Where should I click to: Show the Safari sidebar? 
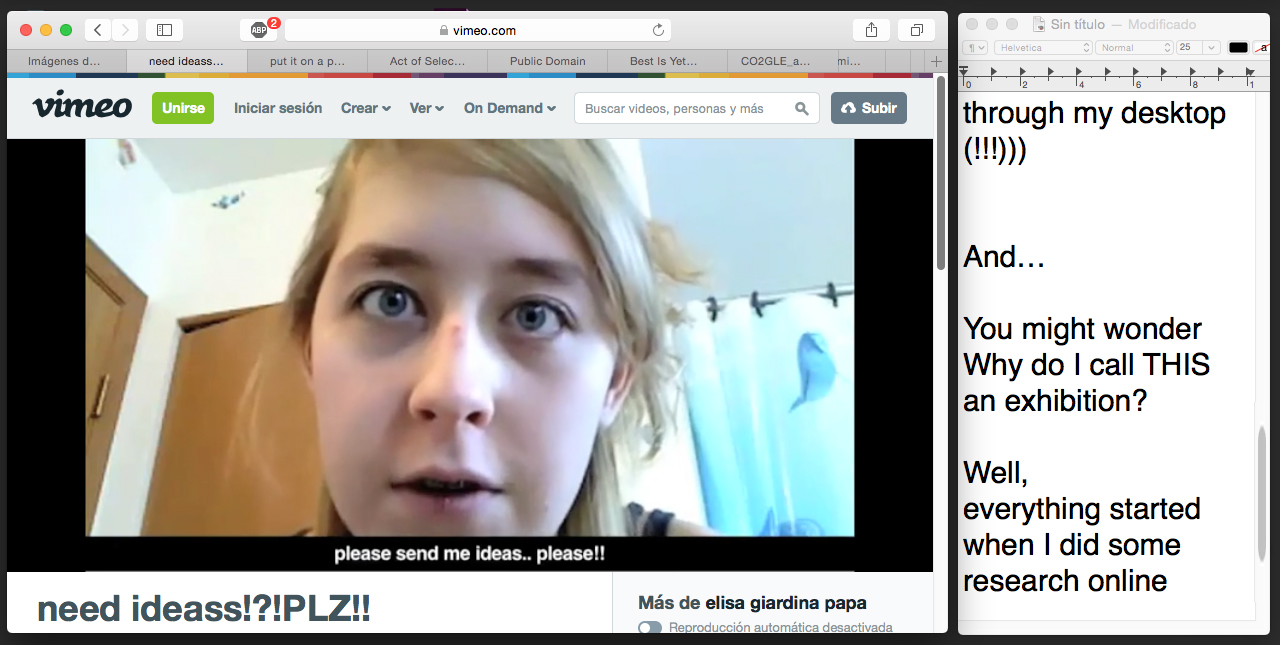click(164, 30)
